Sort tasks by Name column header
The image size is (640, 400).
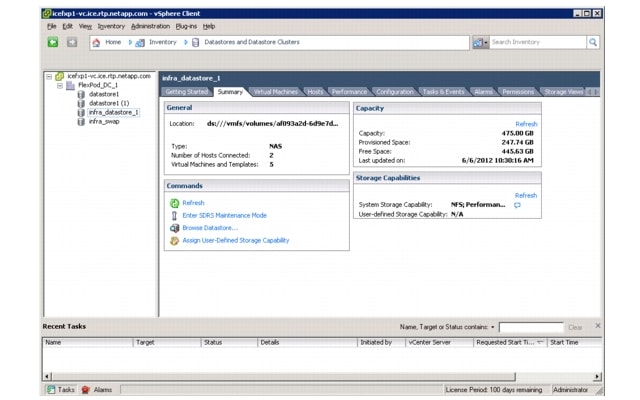[88, 342]
